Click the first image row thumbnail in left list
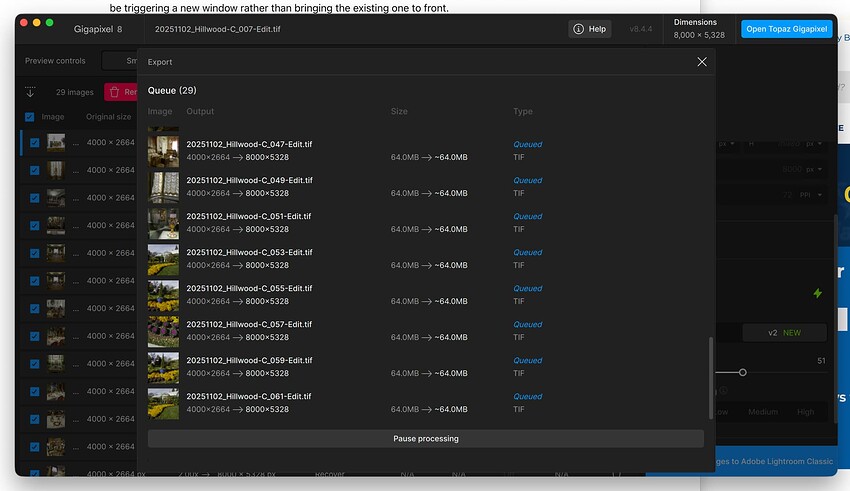850x491 pixels. point(56,143)
